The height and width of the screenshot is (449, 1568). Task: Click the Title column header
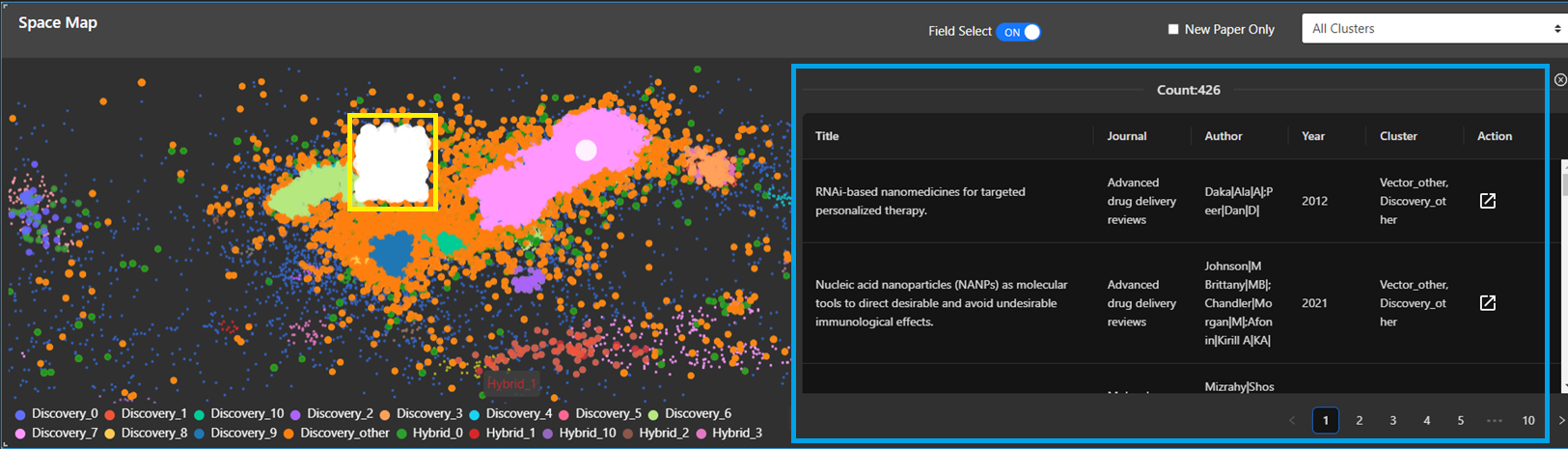tap(827, 136)
